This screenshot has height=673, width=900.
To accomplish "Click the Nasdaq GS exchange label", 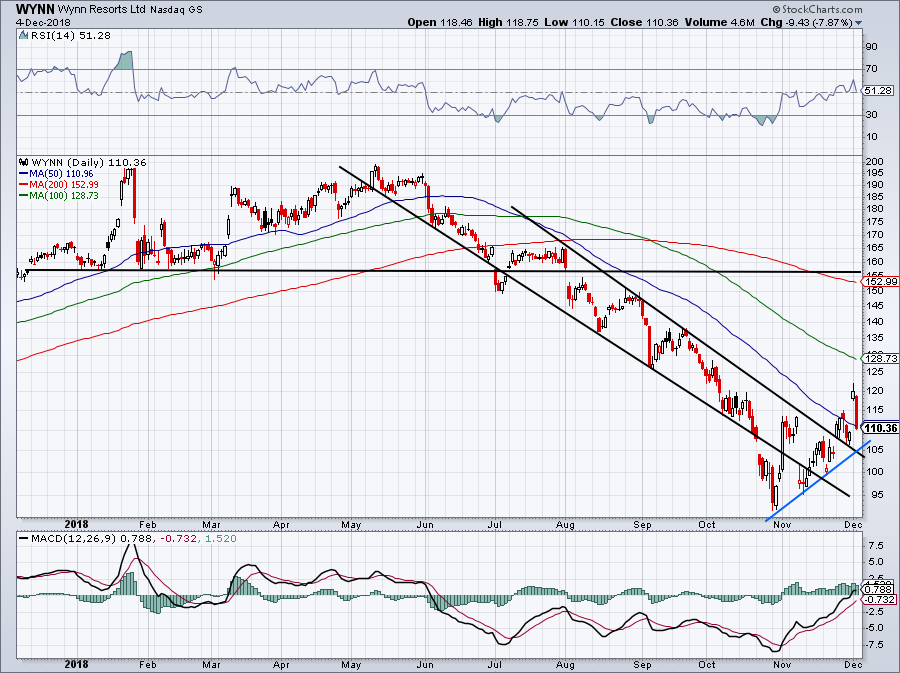I will [x=177, y=10].
